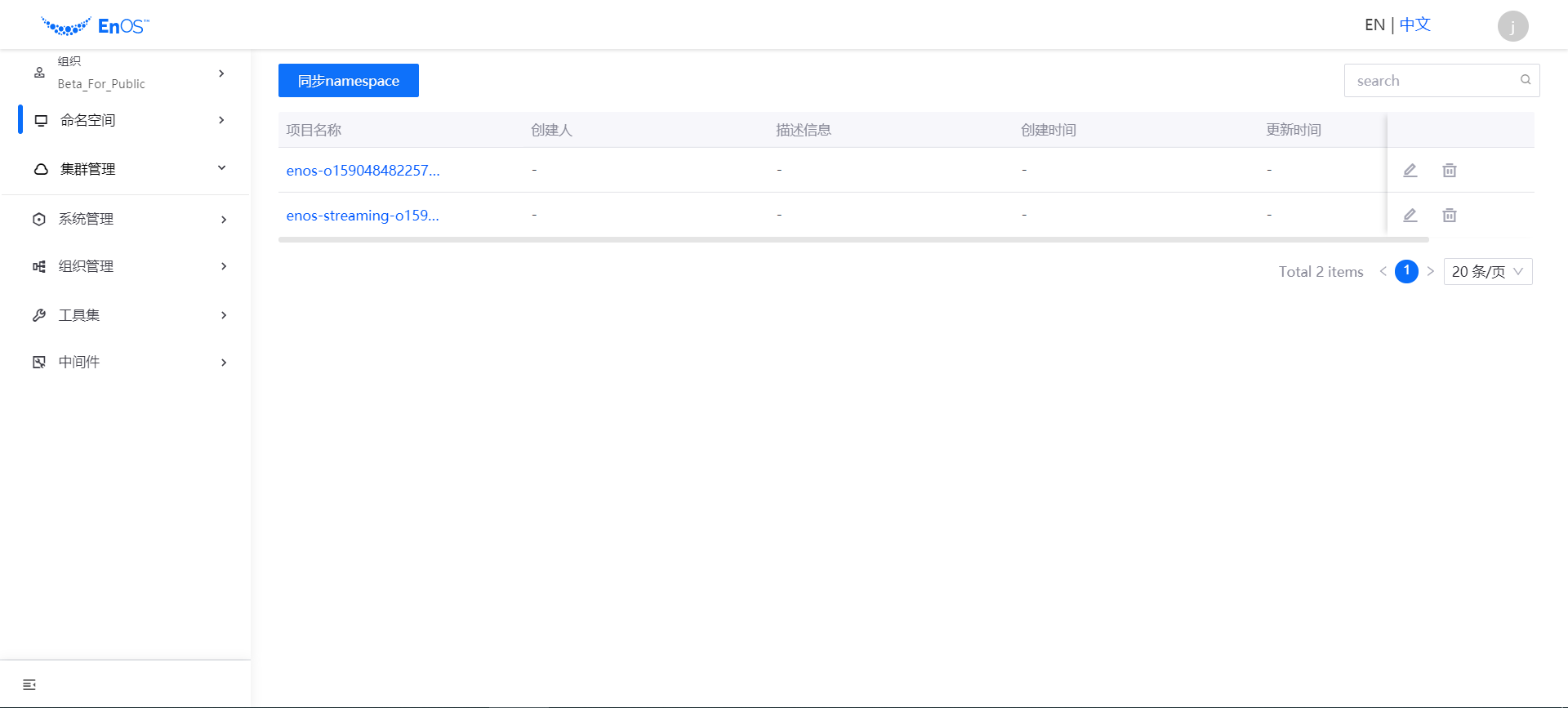
Task: Open the user avatar menu
Action: 1512,26
